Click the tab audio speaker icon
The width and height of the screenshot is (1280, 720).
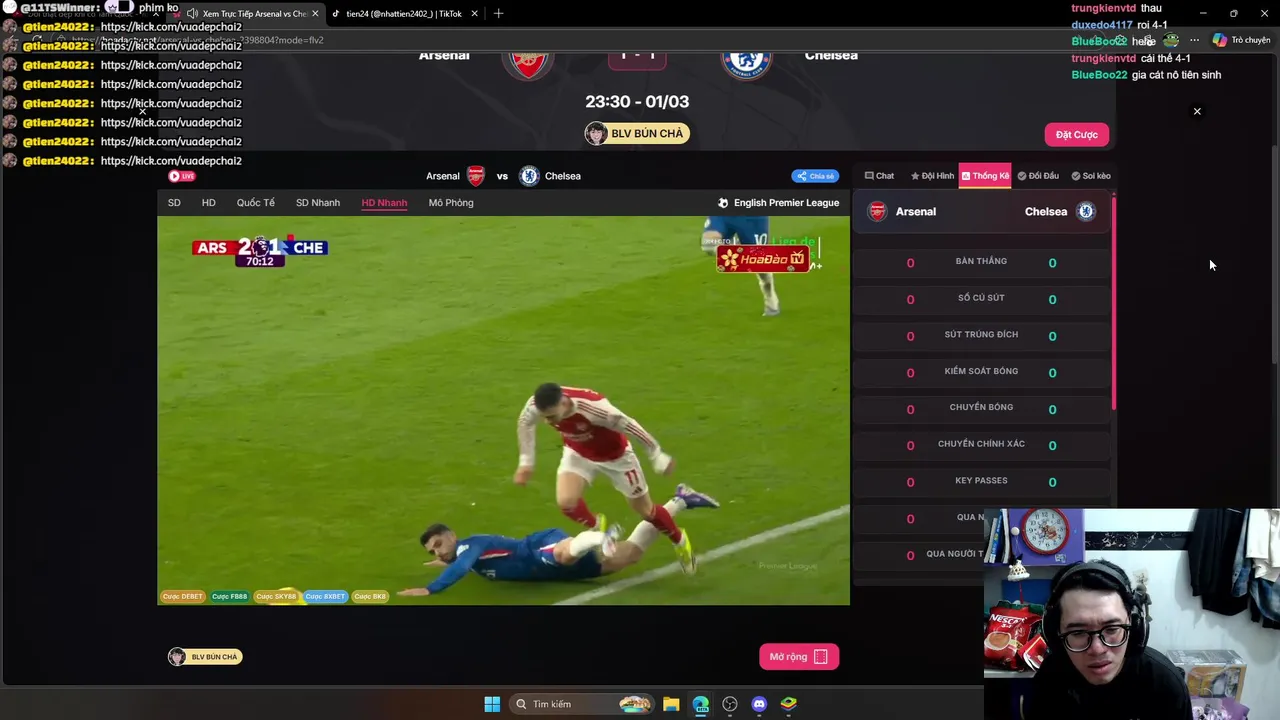tap(191, 14)
